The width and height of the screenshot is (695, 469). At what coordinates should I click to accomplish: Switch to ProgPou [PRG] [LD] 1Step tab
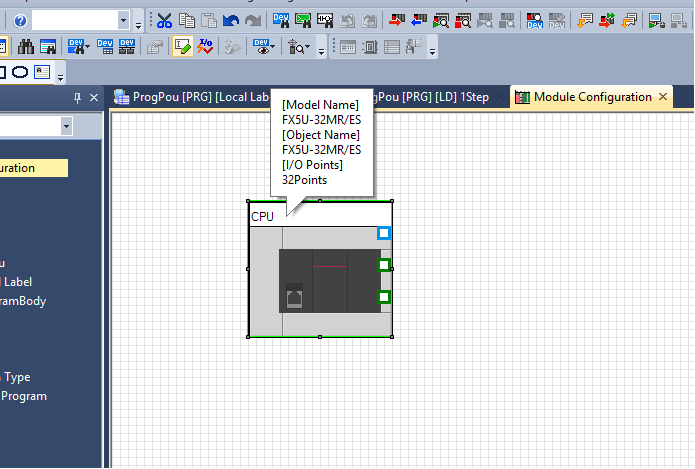click(432, 97)
